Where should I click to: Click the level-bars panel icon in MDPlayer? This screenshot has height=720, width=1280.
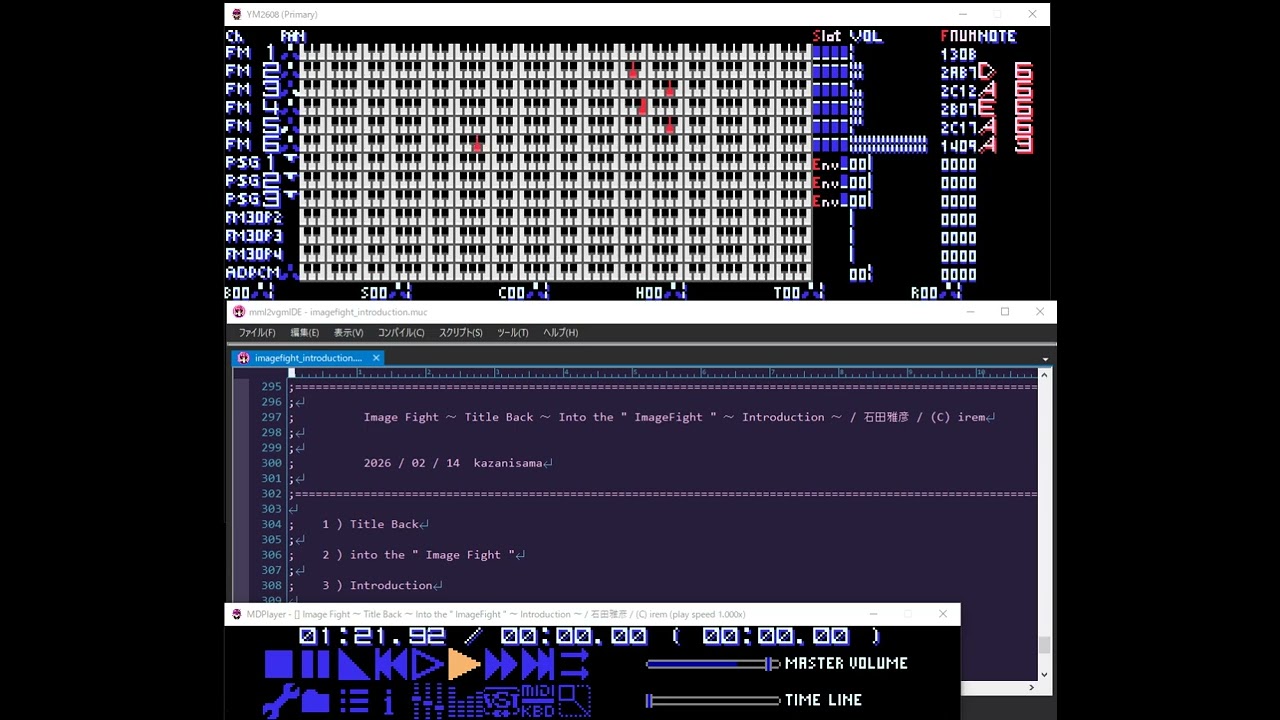464,701
